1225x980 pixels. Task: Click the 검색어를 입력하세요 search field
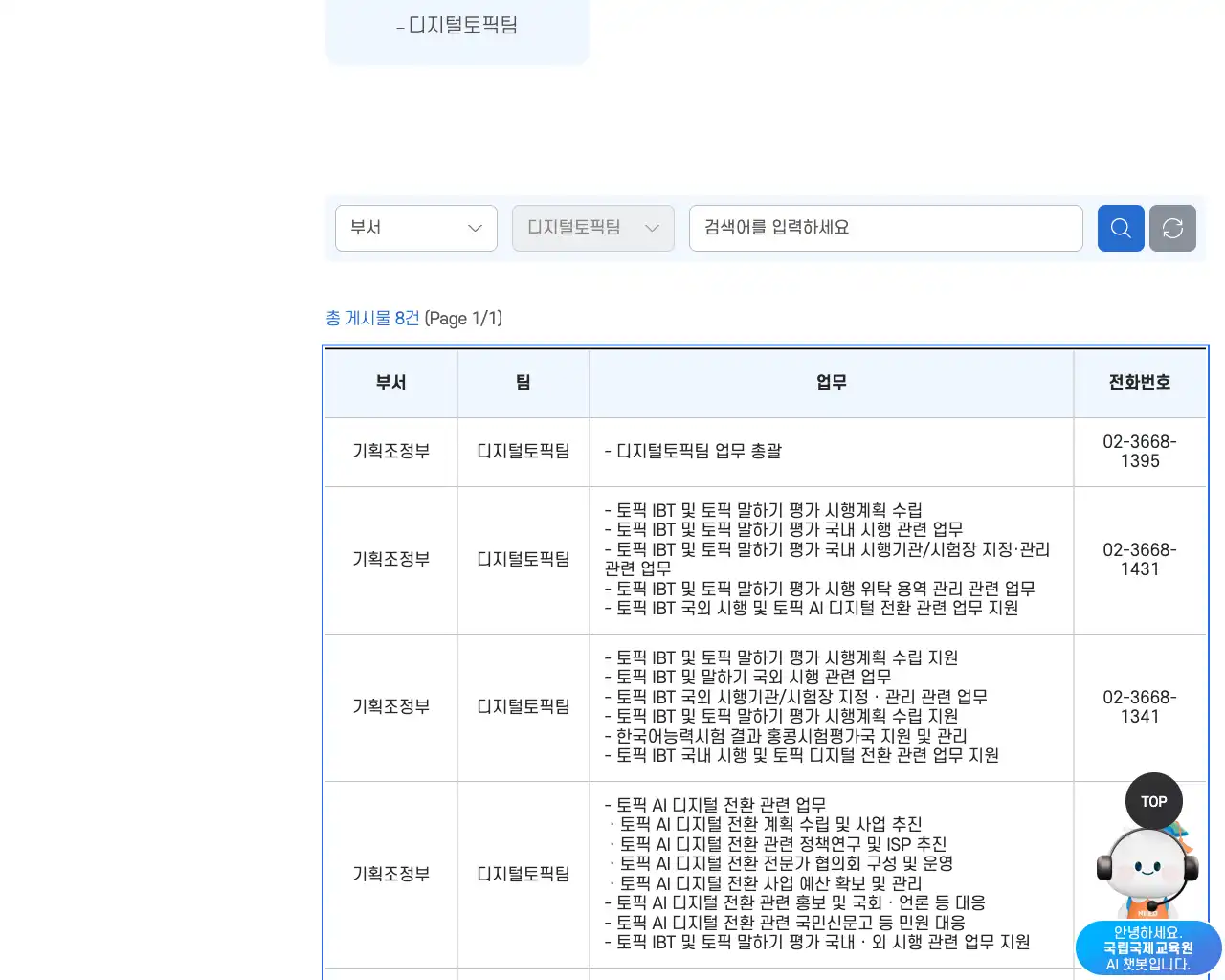(x=886, y=228)
